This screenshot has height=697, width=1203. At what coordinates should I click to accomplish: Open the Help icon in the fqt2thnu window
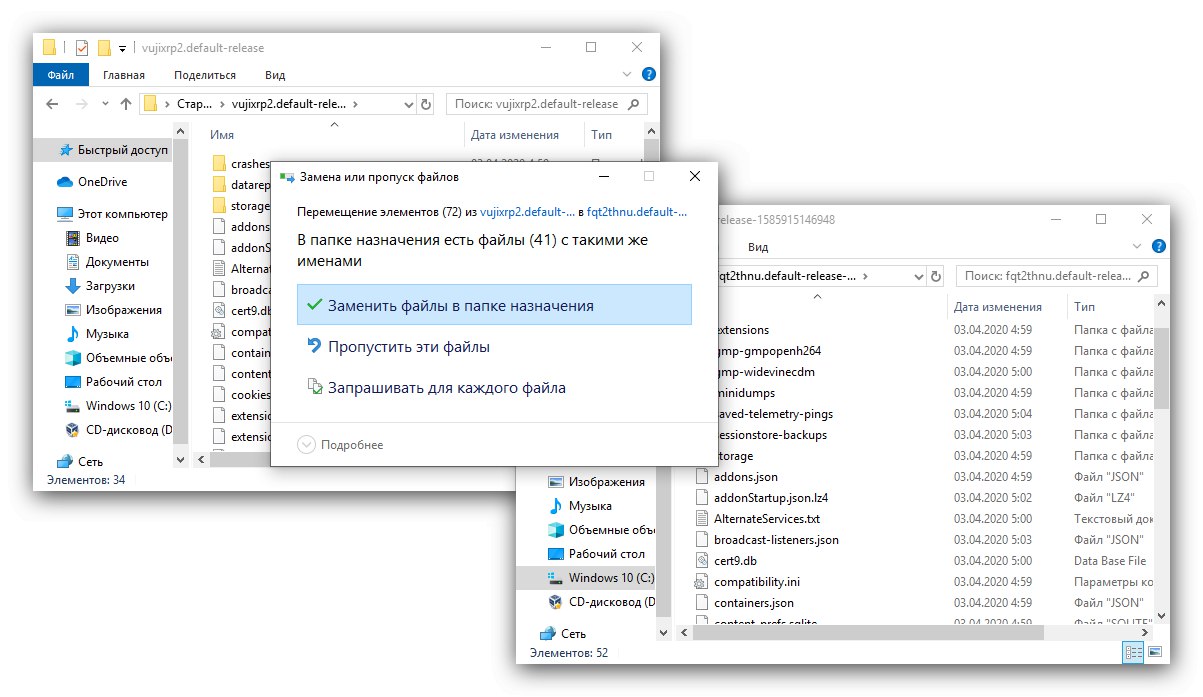[1158, 247]
